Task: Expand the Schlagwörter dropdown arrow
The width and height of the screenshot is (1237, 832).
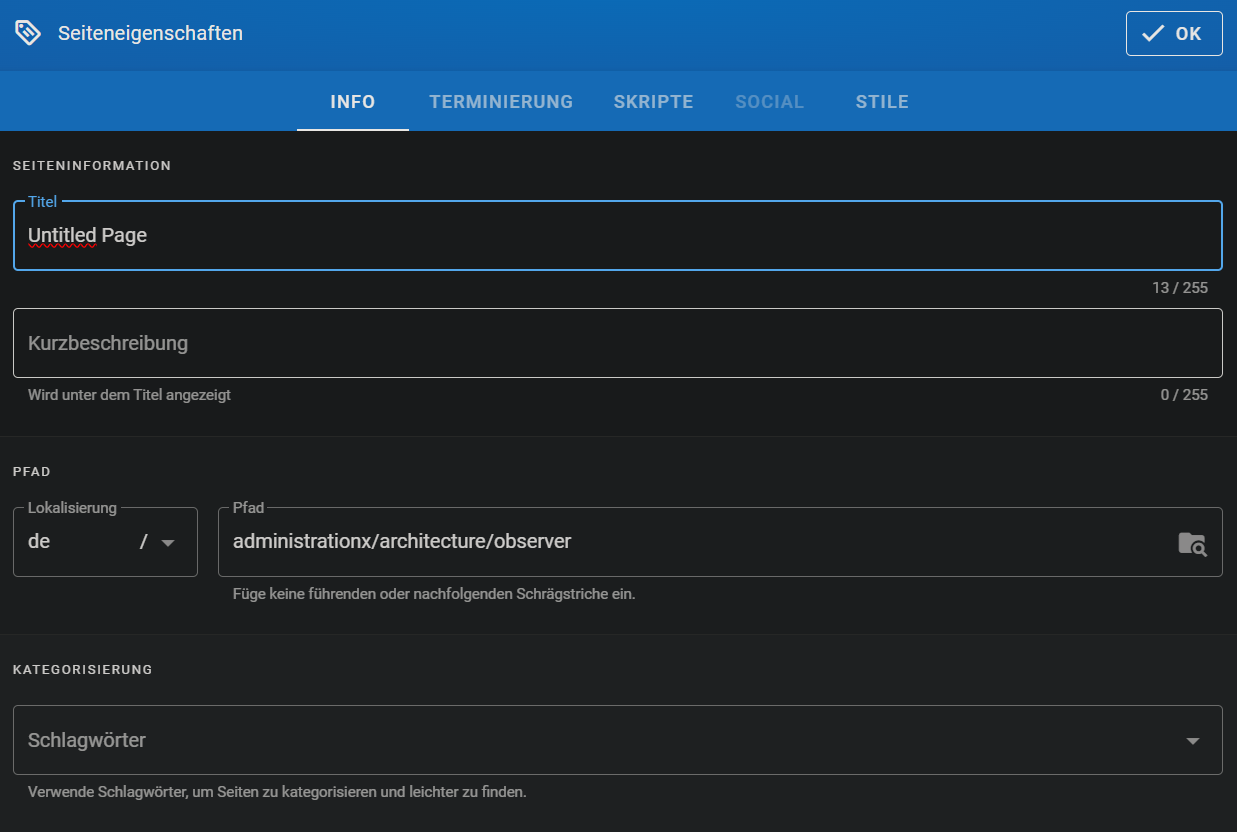Action: tap(1192, 741)
